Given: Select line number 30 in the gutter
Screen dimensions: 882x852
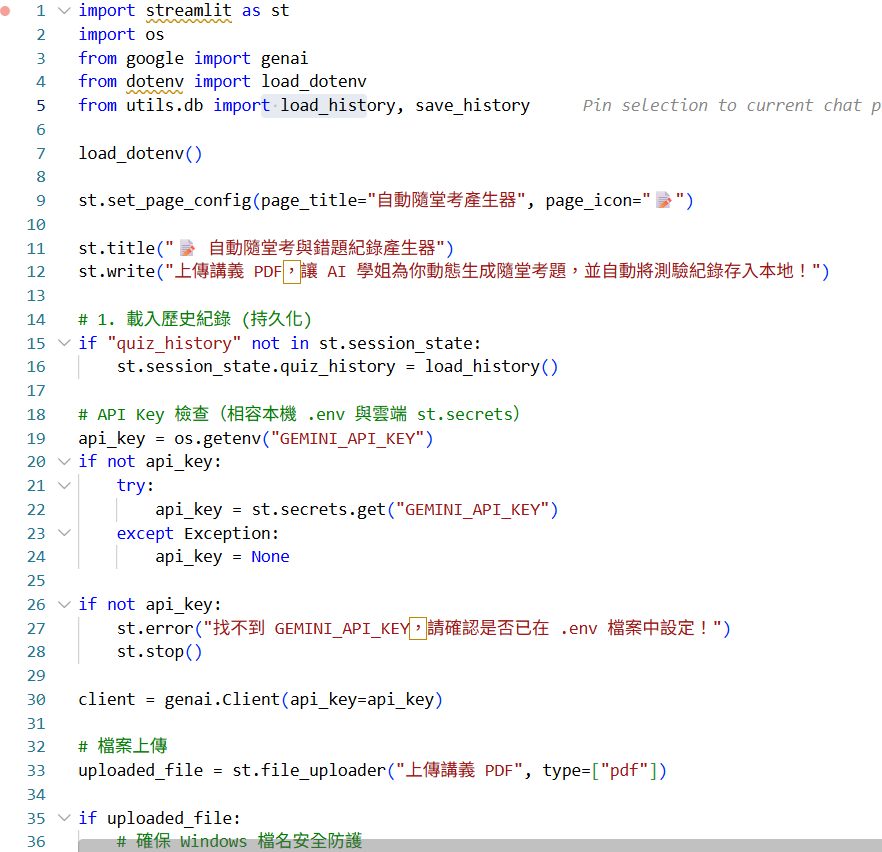Looking at the screenshot, I should pos(36,699).
